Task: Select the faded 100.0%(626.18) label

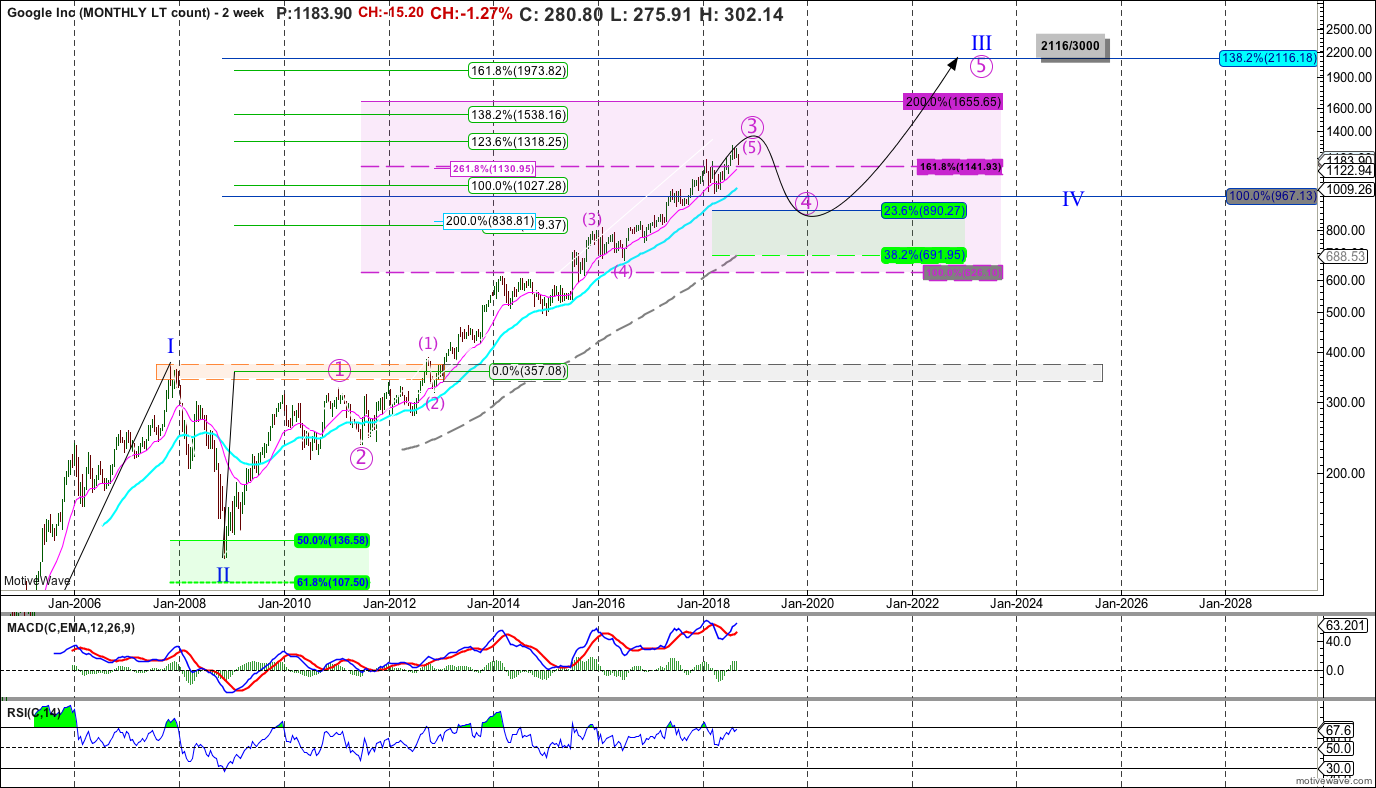Action: pyautogui.click(x=964, y=272)
